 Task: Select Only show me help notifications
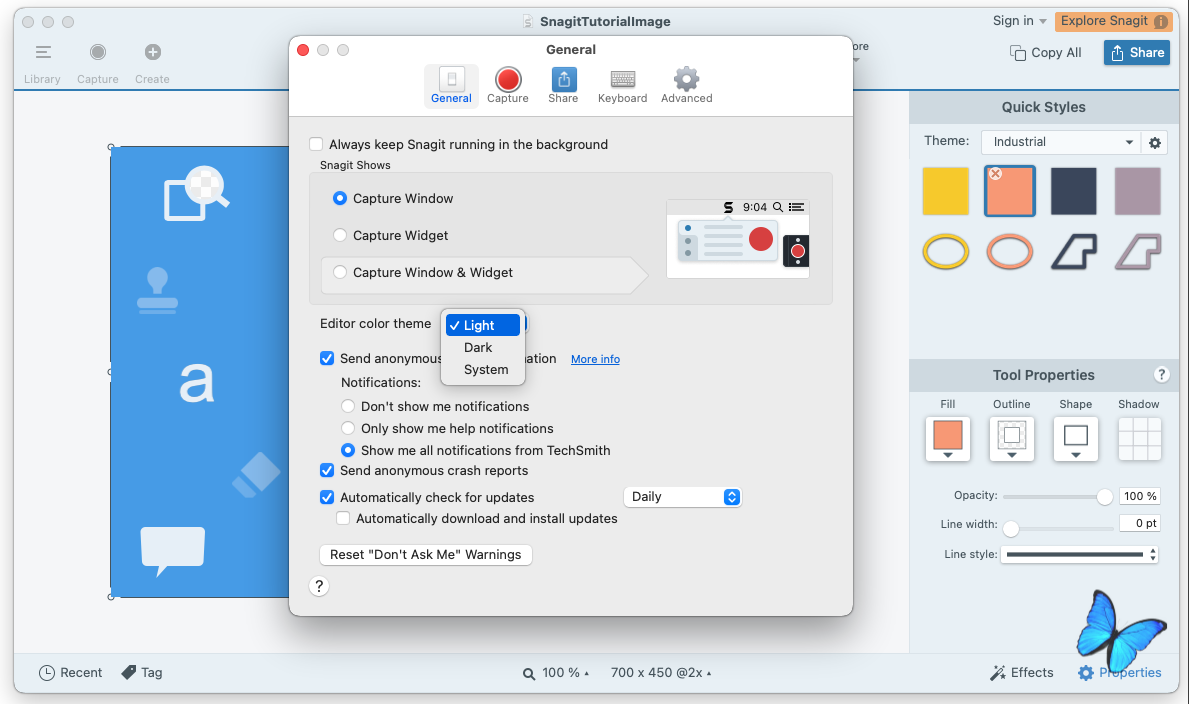click(348, 428)
